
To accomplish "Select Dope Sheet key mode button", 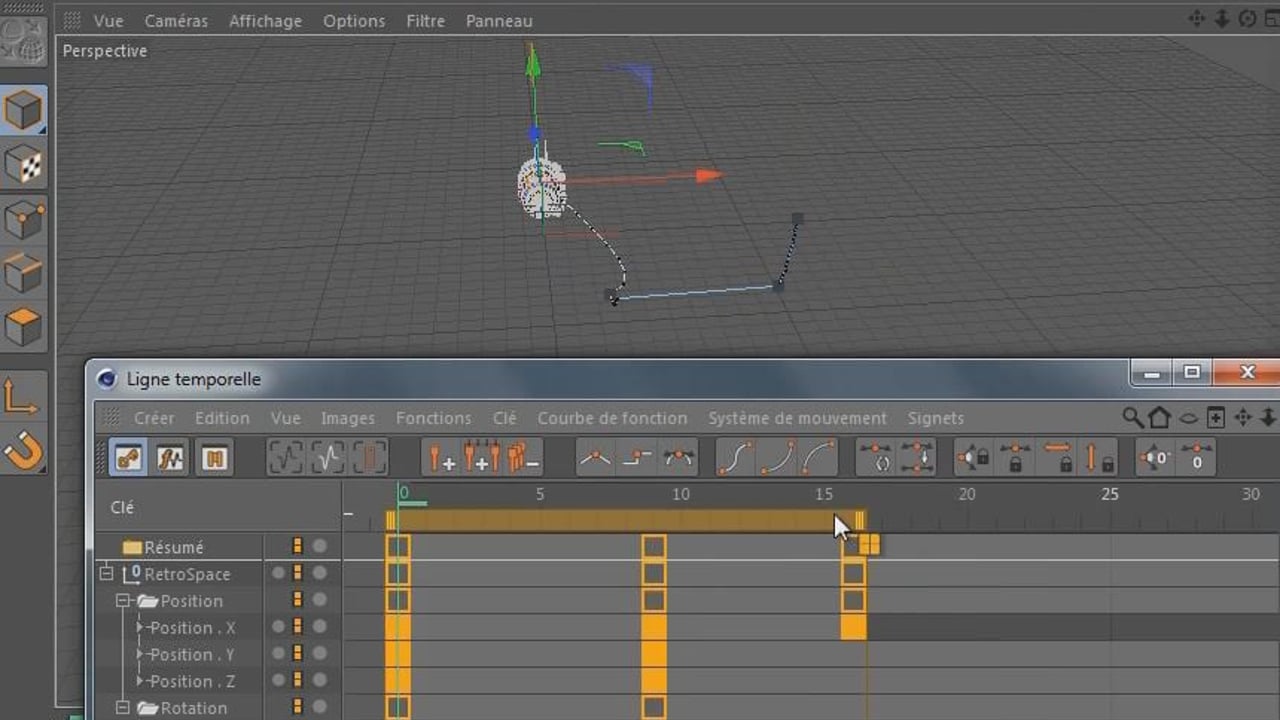I will coord(128,458).
